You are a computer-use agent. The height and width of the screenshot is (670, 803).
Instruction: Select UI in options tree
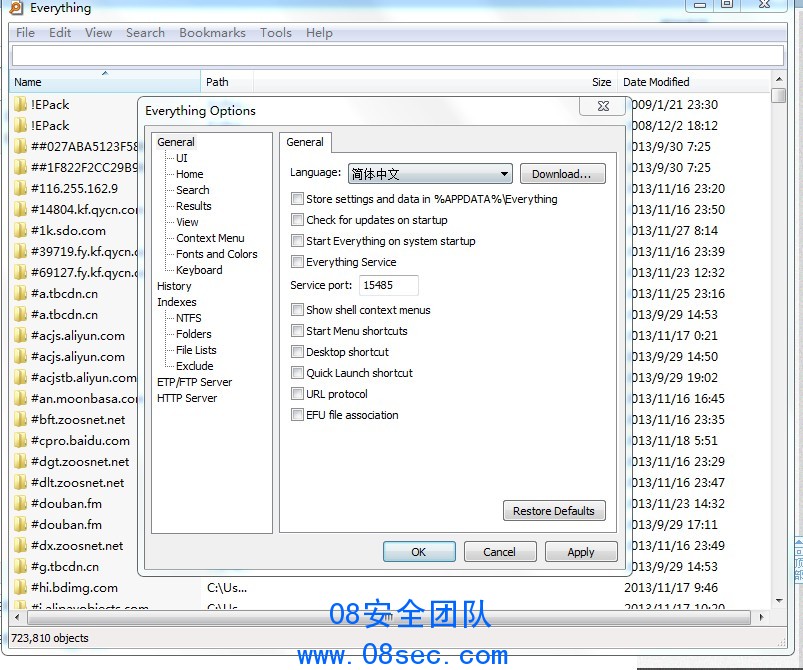182,158
